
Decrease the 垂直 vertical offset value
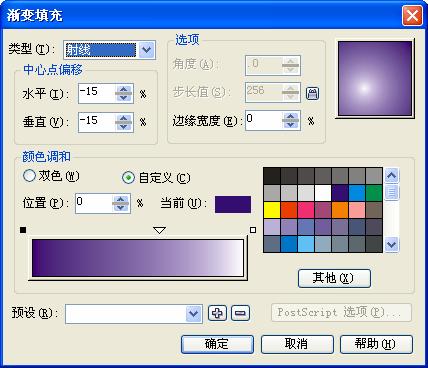(x=124, y=127)
